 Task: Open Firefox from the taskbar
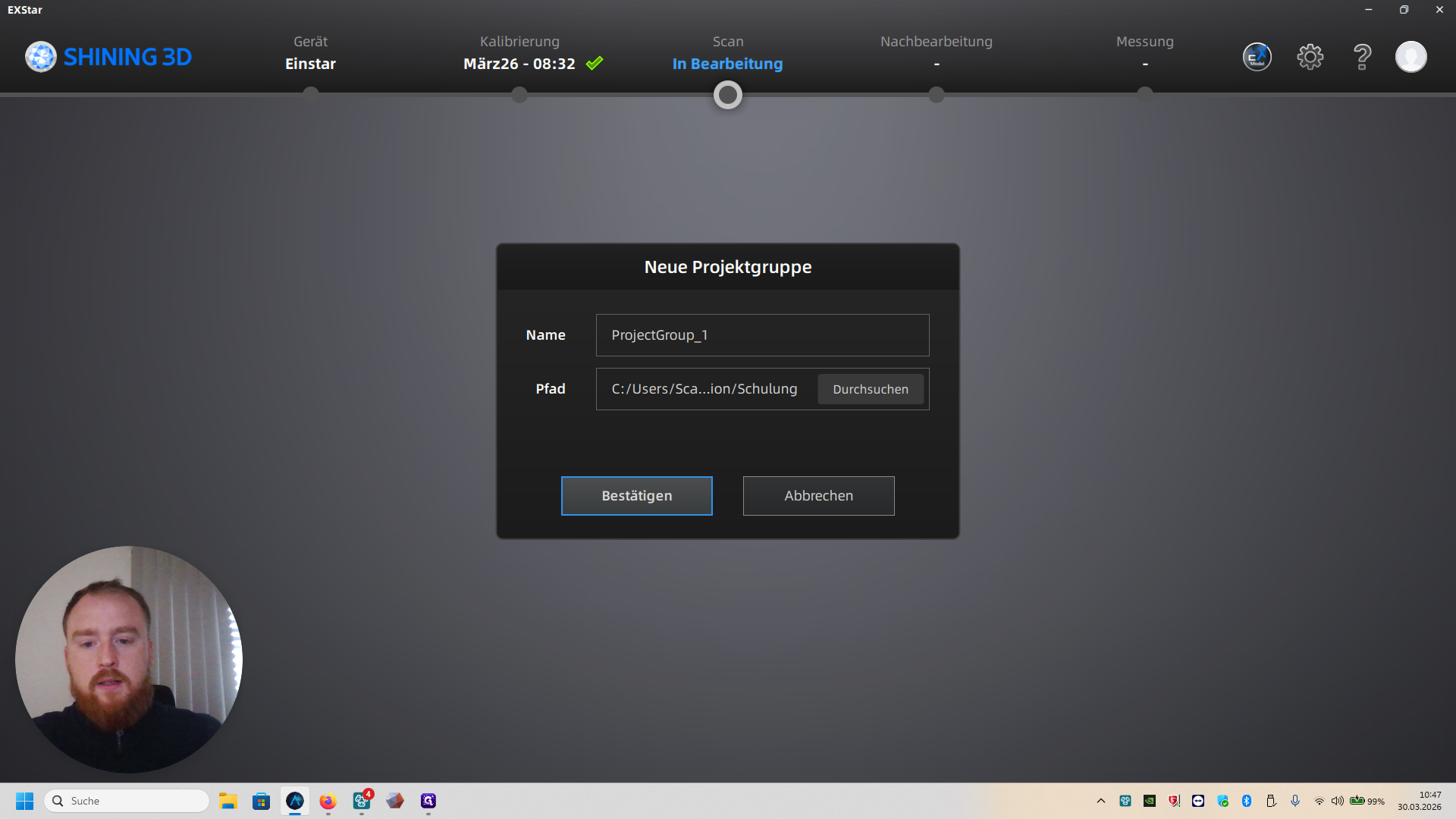(328, 801)
